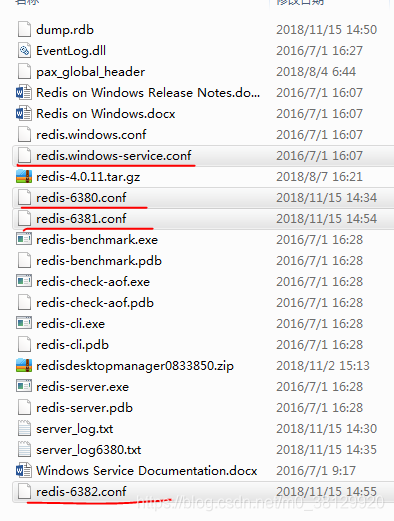The image size is (394, 521).
Task: Click Word icon for Redis on Windows.docx
Action: (x=24, y=114)
